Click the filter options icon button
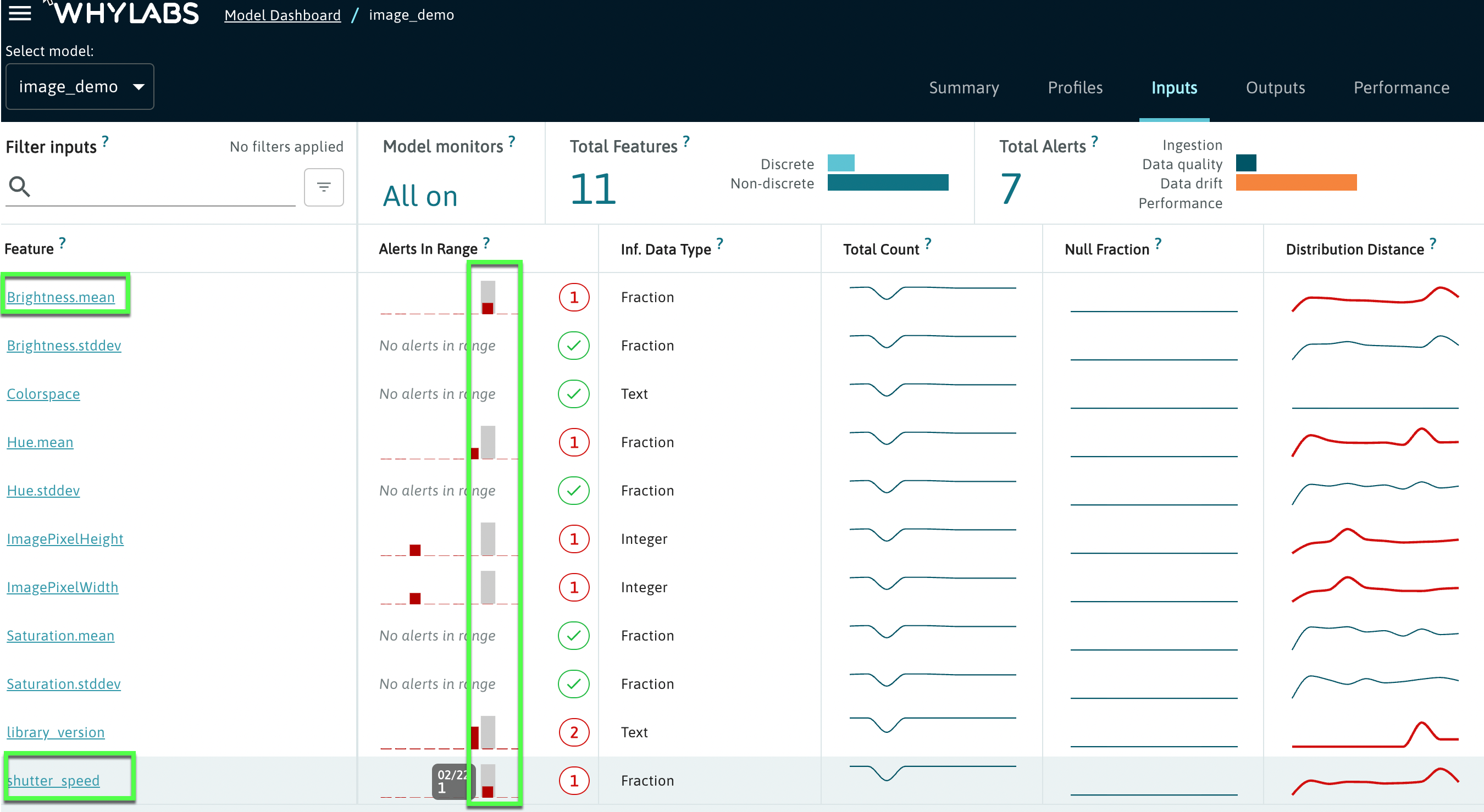The image size is (1484, 812). pos(324,187)
